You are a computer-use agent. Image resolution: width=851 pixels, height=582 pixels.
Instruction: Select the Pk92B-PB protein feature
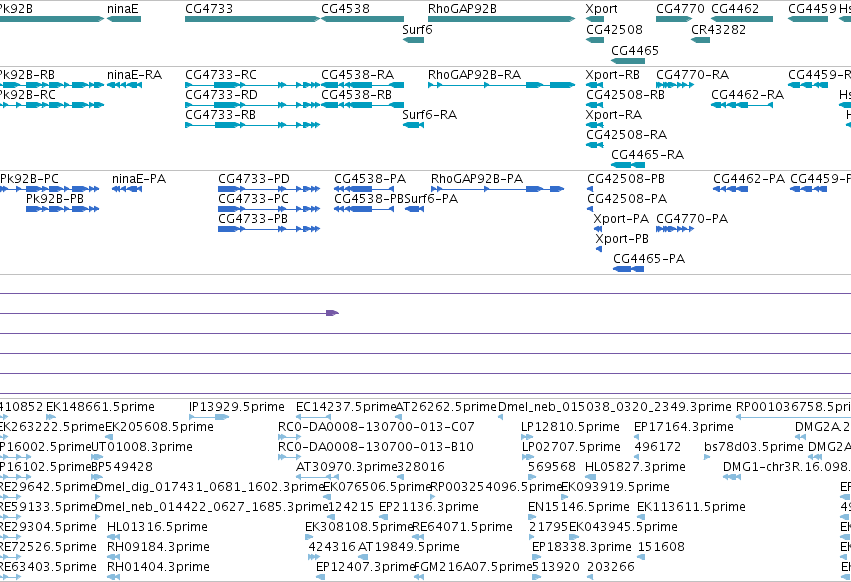[62, 209]
